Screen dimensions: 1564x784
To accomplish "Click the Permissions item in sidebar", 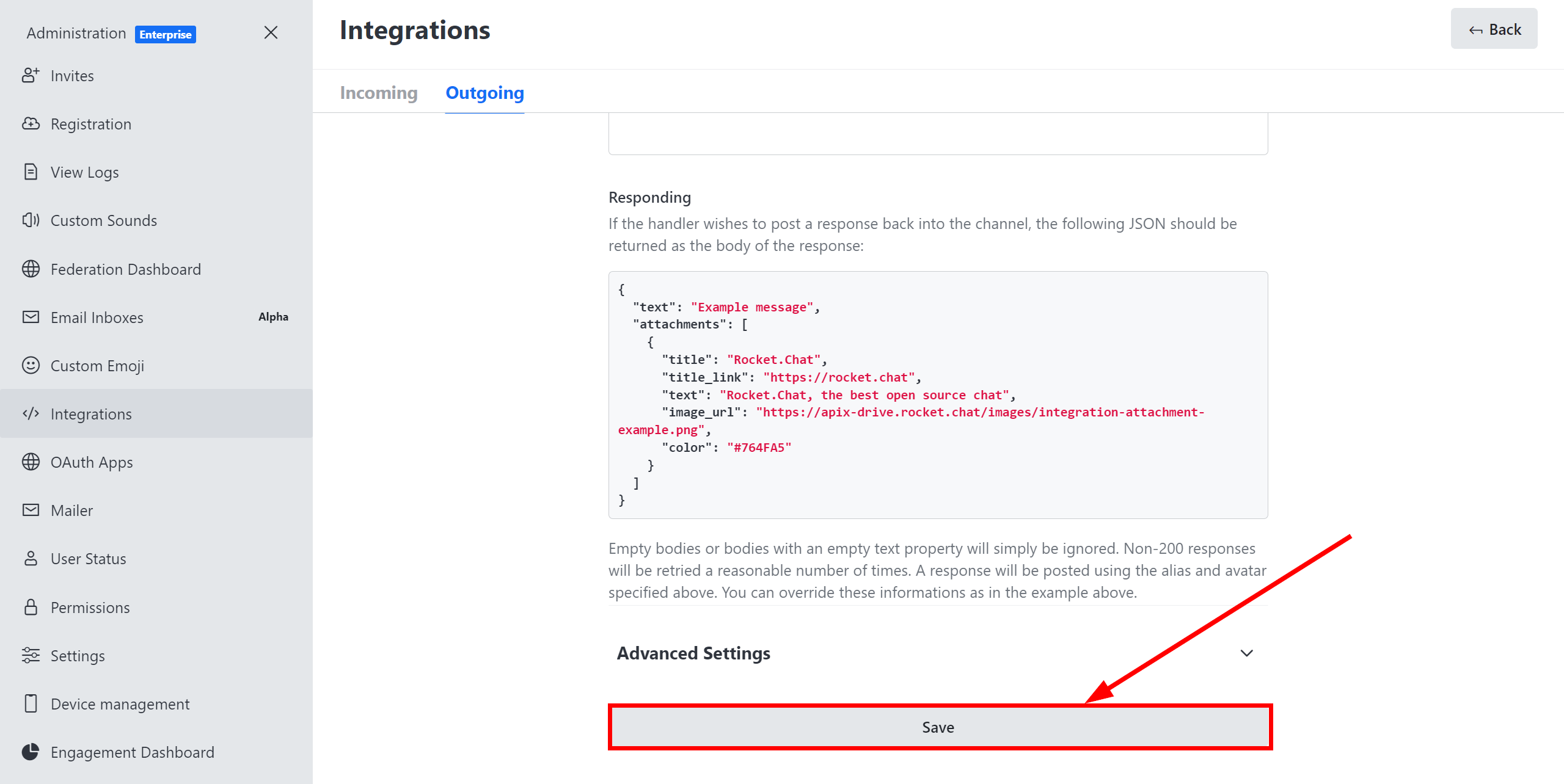I will [x=90, y=607].
